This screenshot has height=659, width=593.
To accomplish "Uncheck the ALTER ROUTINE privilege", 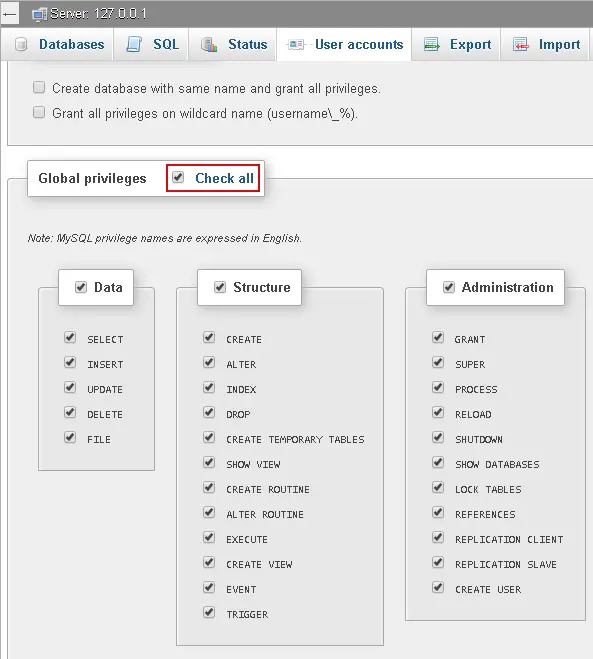I will click(x=209, y=512).
